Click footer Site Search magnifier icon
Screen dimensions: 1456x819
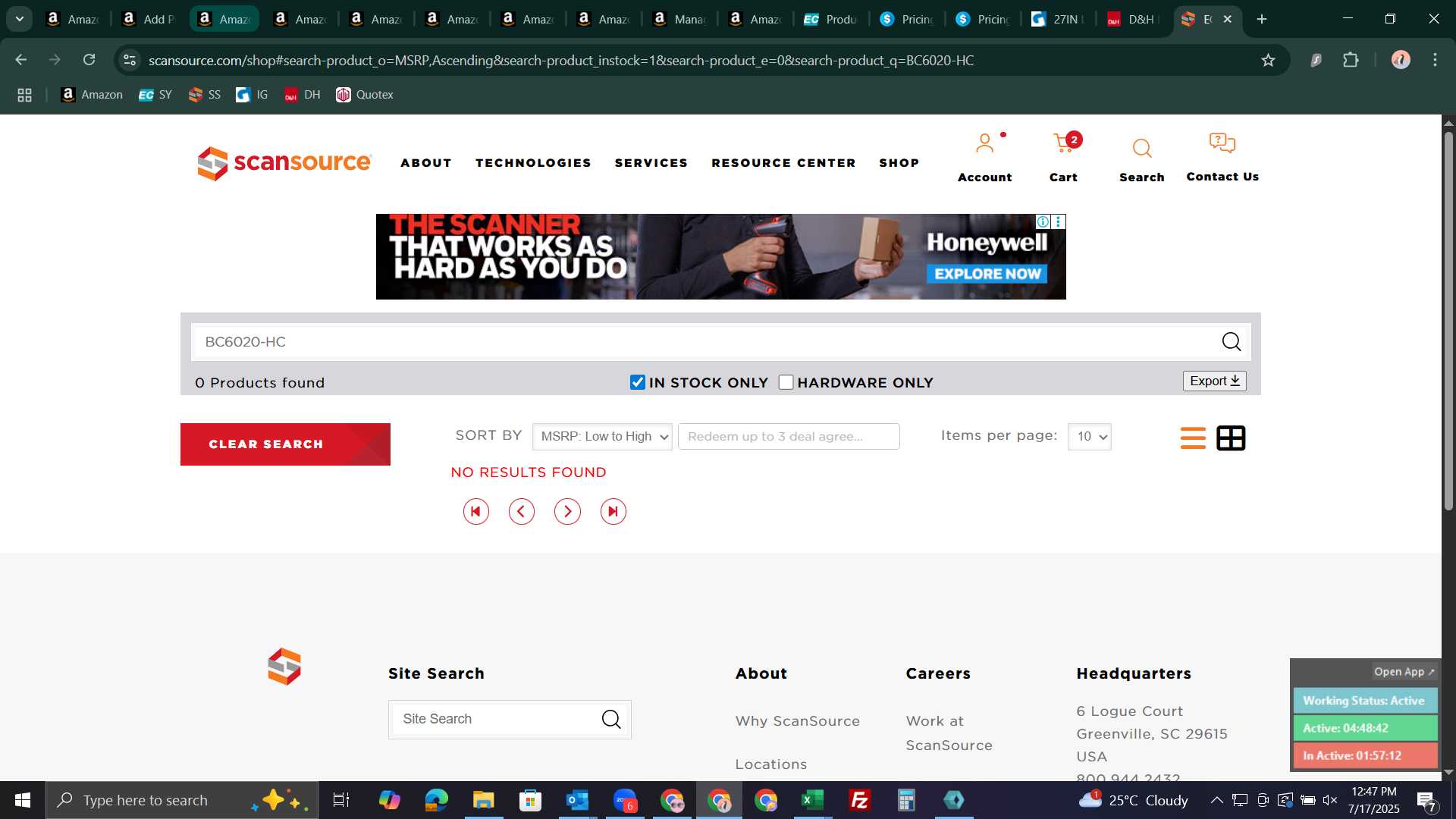611,719
